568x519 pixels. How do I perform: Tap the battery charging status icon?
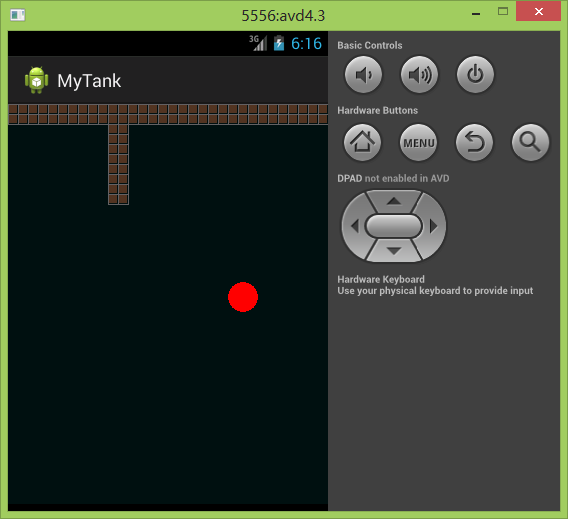[279, 43]
